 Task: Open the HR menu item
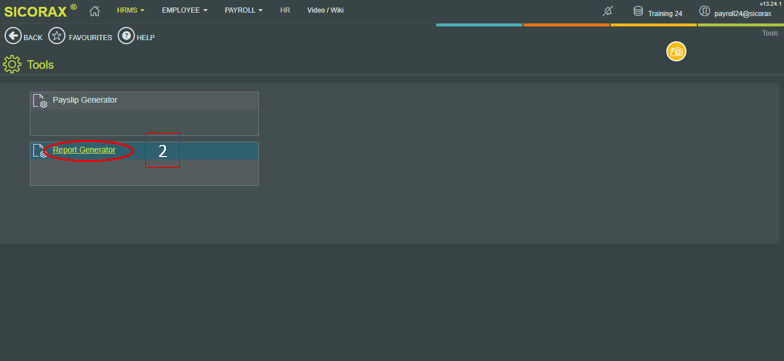tap(285, 10)
